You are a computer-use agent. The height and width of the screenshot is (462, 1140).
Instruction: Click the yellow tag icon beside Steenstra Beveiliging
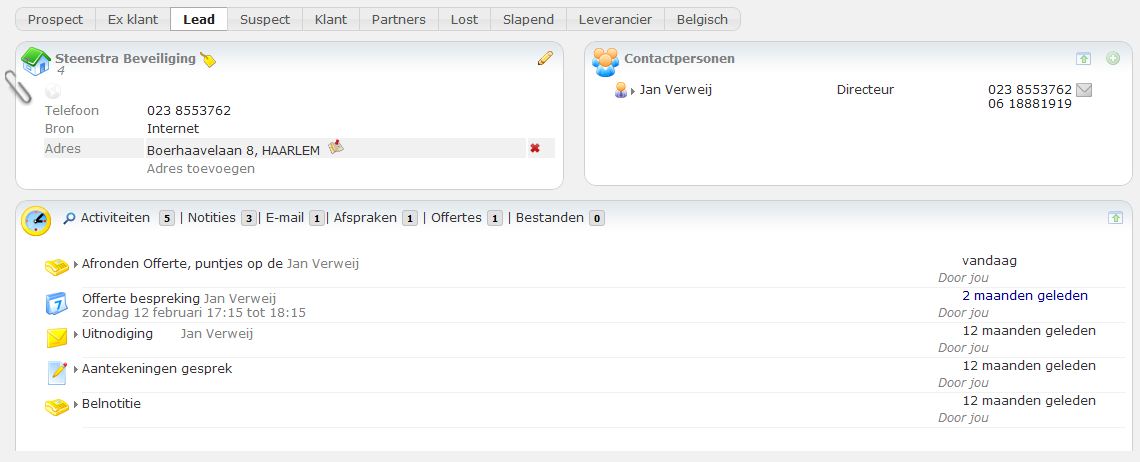pyautogui.click(x=208, y=60)
